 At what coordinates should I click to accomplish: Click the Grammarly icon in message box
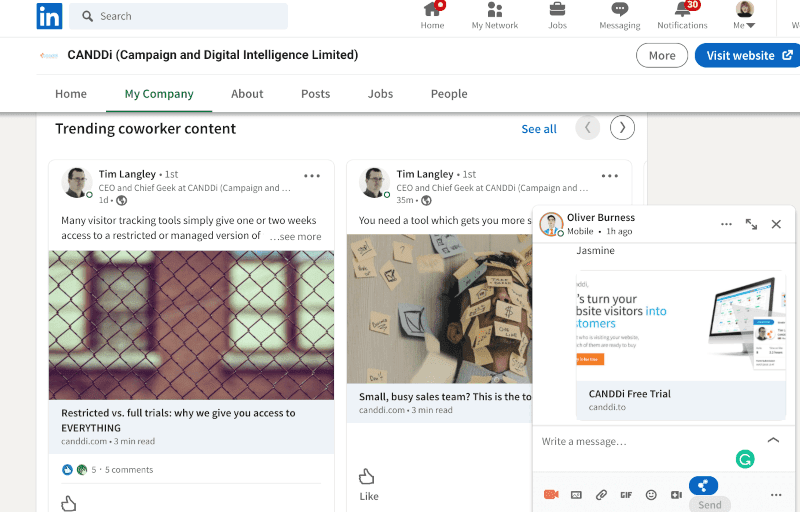click(x=745, y=459)
